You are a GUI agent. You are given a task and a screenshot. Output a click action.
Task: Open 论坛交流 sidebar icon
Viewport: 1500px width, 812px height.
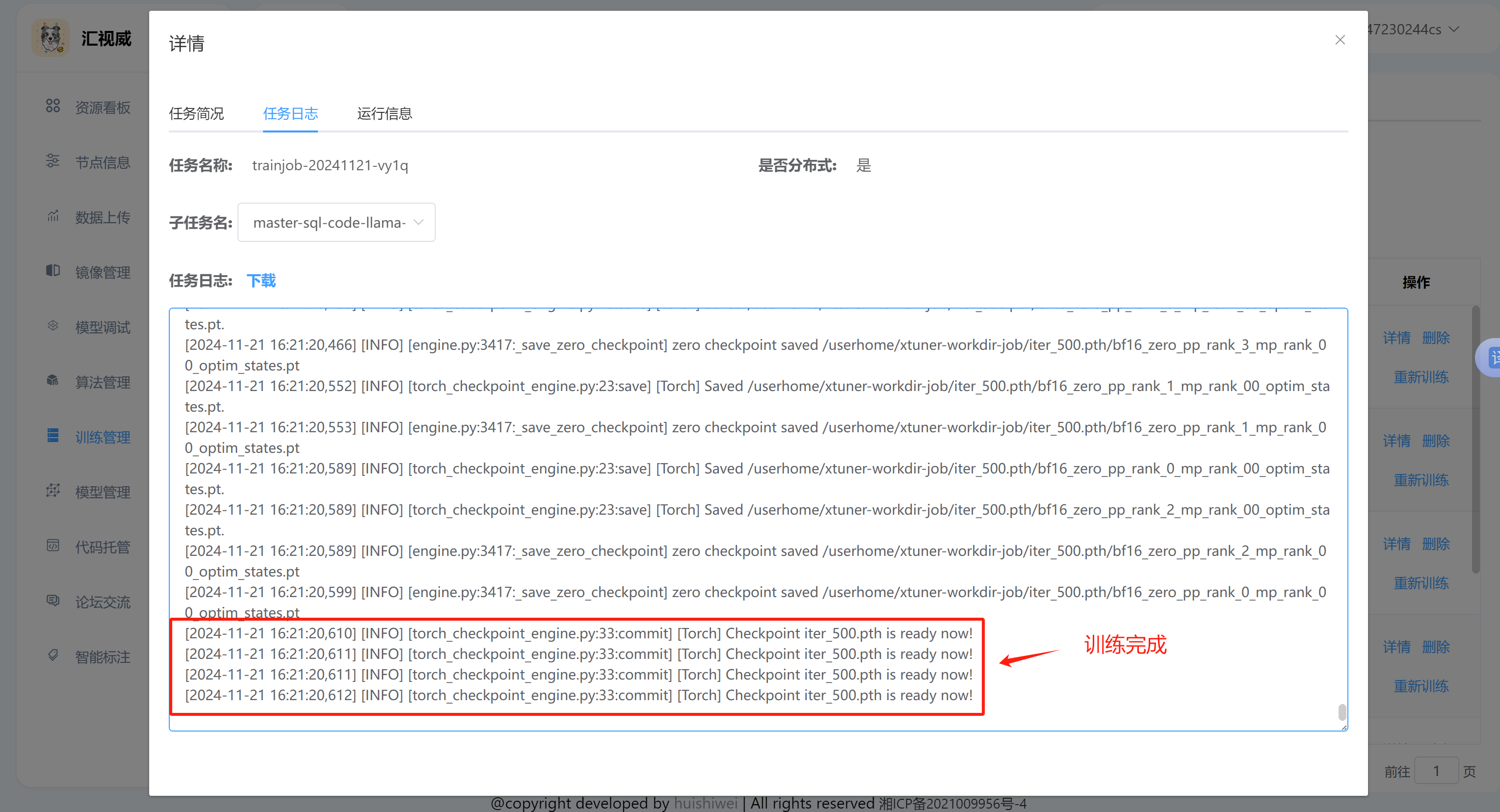pyautogui.click(x=53, y=600)
